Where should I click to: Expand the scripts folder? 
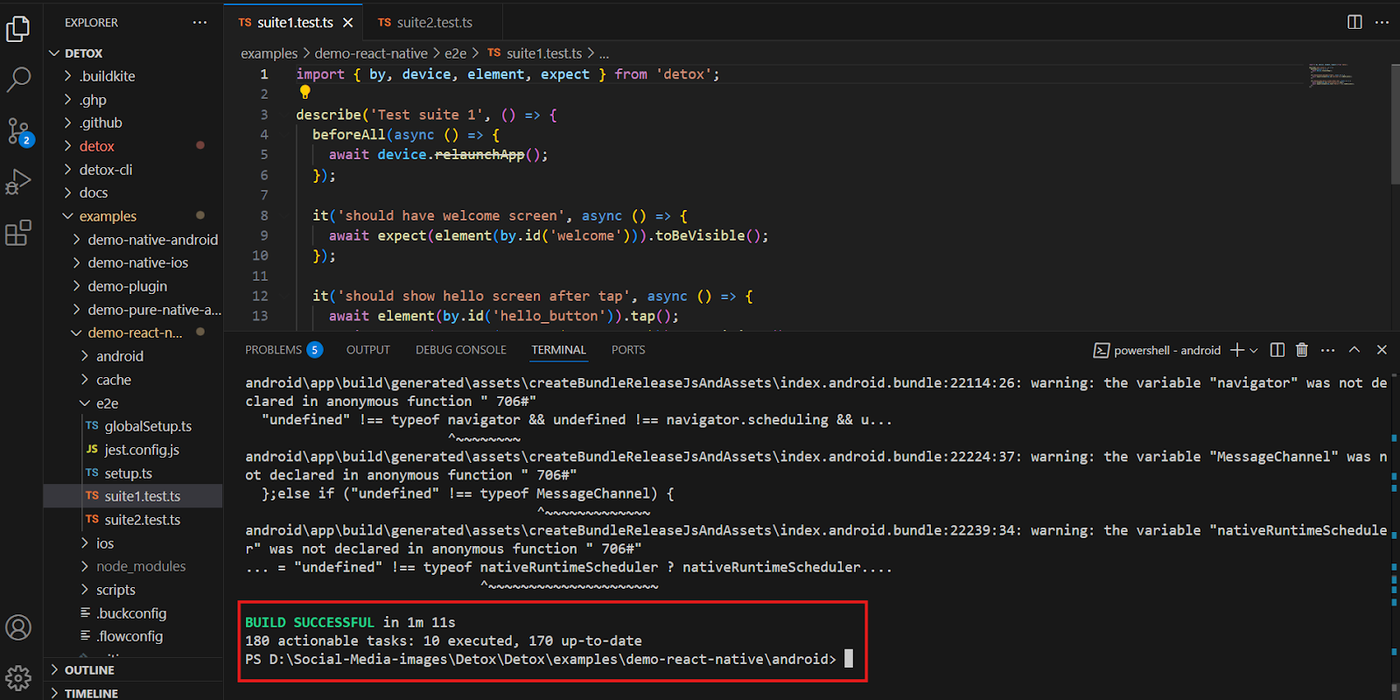click(133, 590)
